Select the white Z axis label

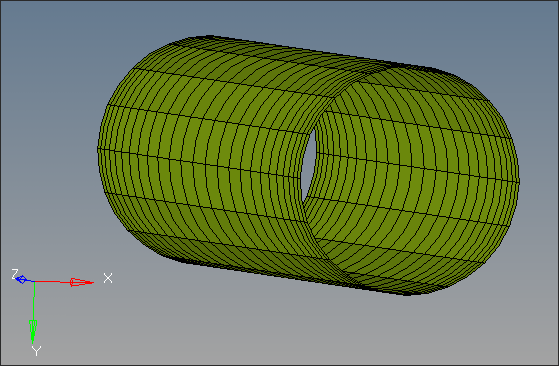(14, 274)
